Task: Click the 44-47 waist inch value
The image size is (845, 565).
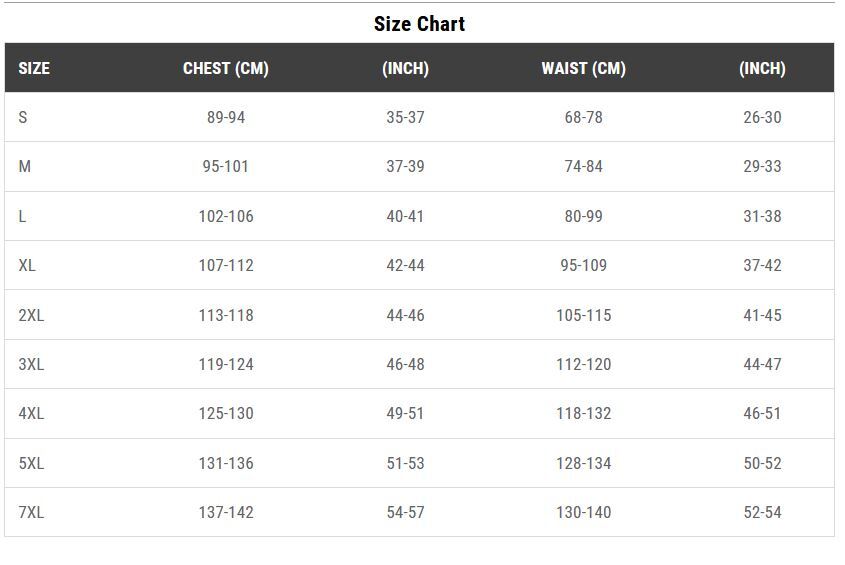Action: coord(762,364)
